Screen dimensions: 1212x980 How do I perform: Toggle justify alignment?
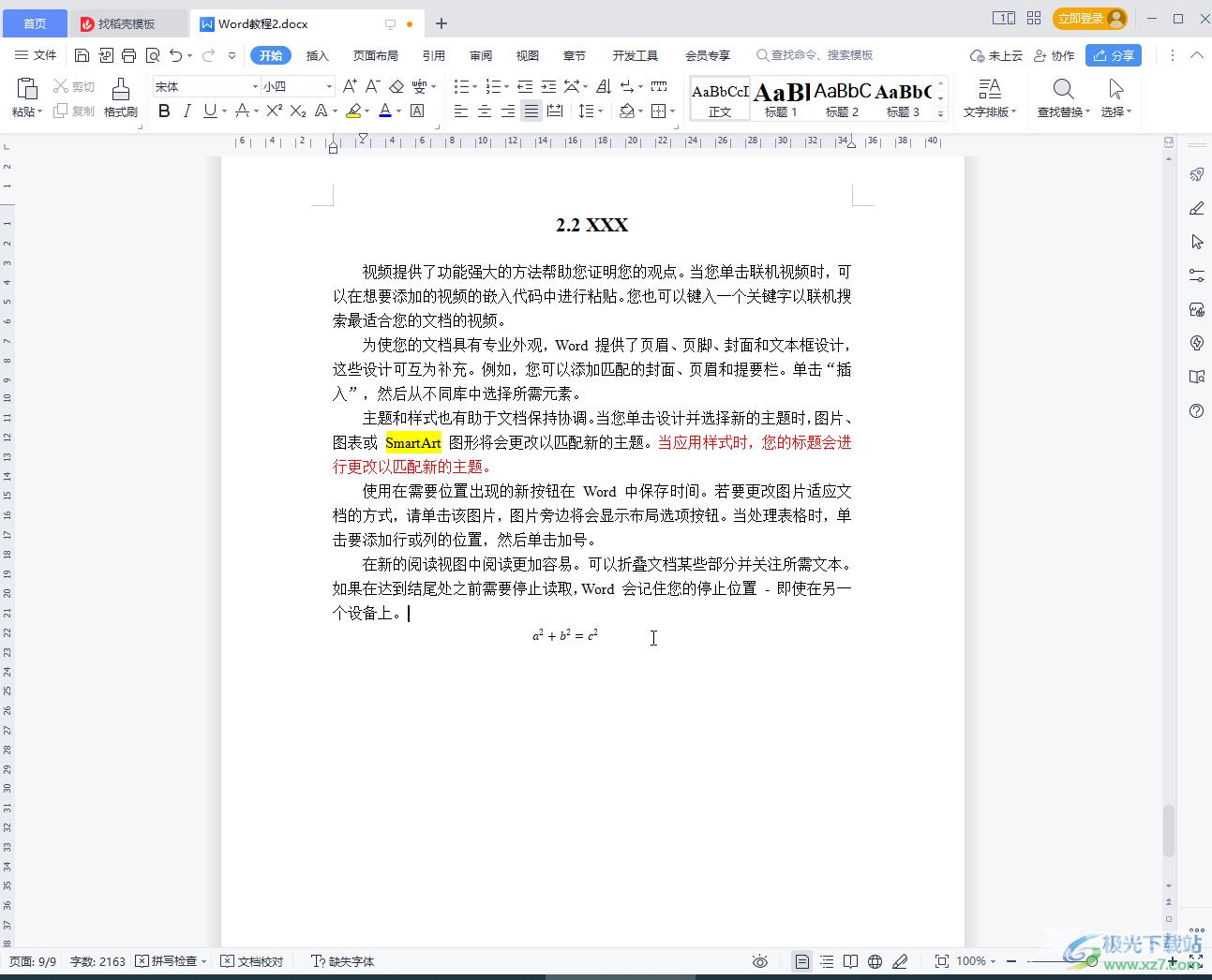(531, 111)
